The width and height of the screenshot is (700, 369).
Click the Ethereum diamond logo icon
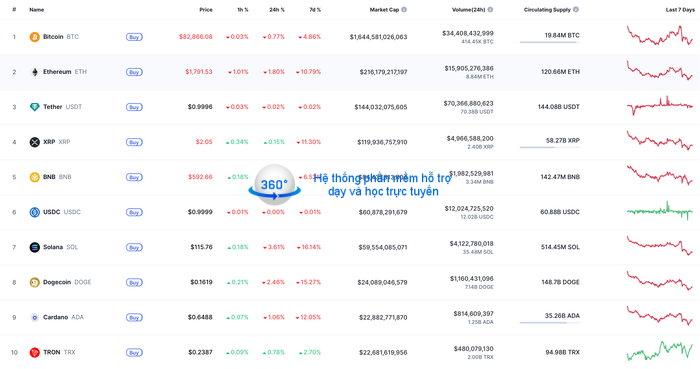[x=34, y=72]
